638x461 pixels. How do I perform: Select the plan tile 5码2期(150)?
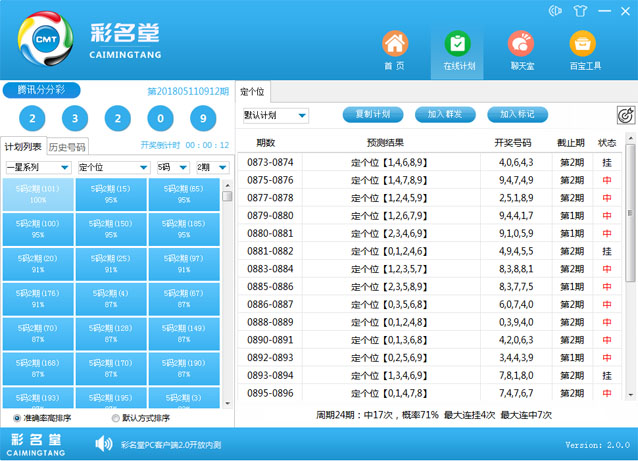[x=111, y=229]
